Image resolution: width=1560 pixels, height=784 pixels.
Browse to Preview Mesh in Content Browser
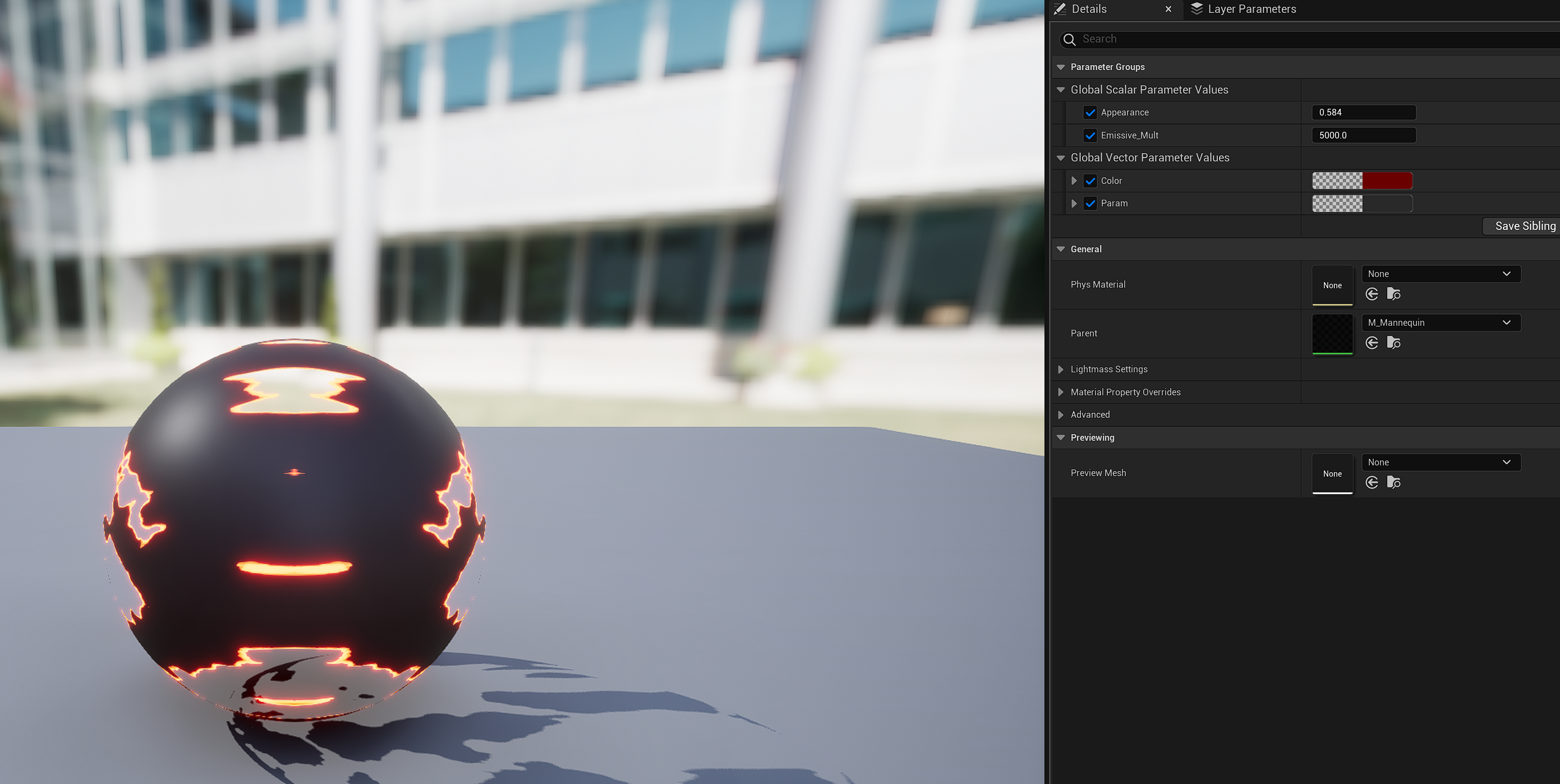[1393, 482]
